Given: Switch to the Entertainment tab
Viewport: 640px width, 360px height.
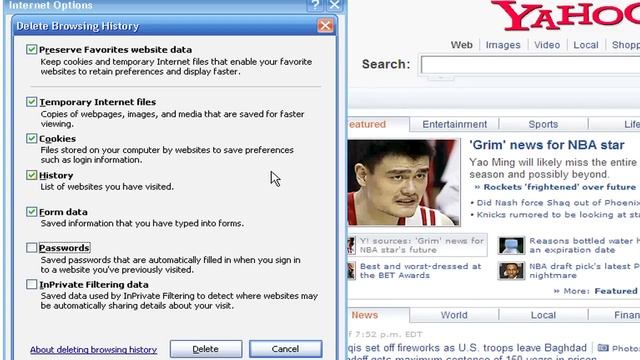Looking at the screenshot, I should pos(454,124).
